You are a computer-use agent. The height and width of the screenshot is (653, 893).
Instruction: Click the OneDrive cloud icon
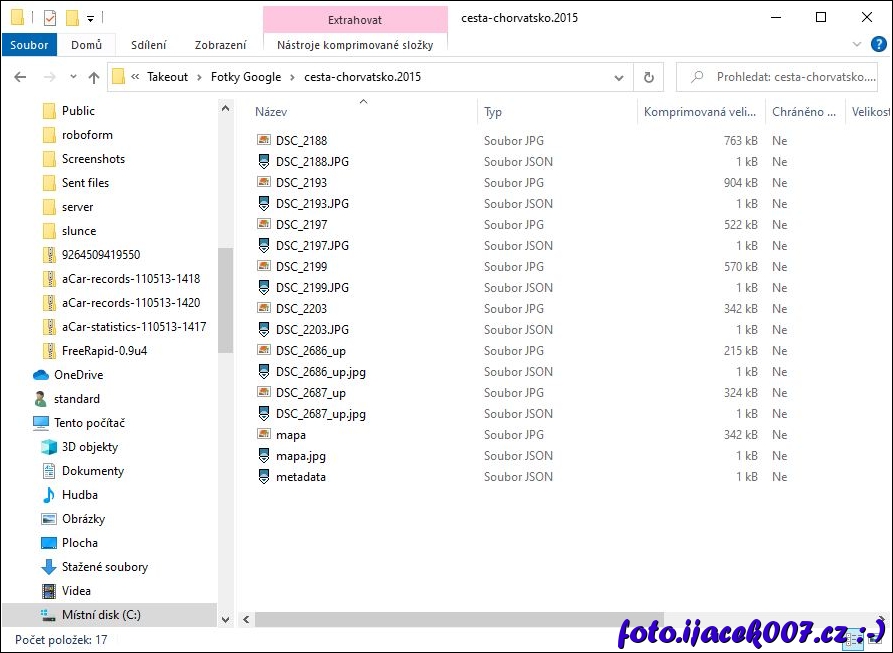(x=41, y=375)
